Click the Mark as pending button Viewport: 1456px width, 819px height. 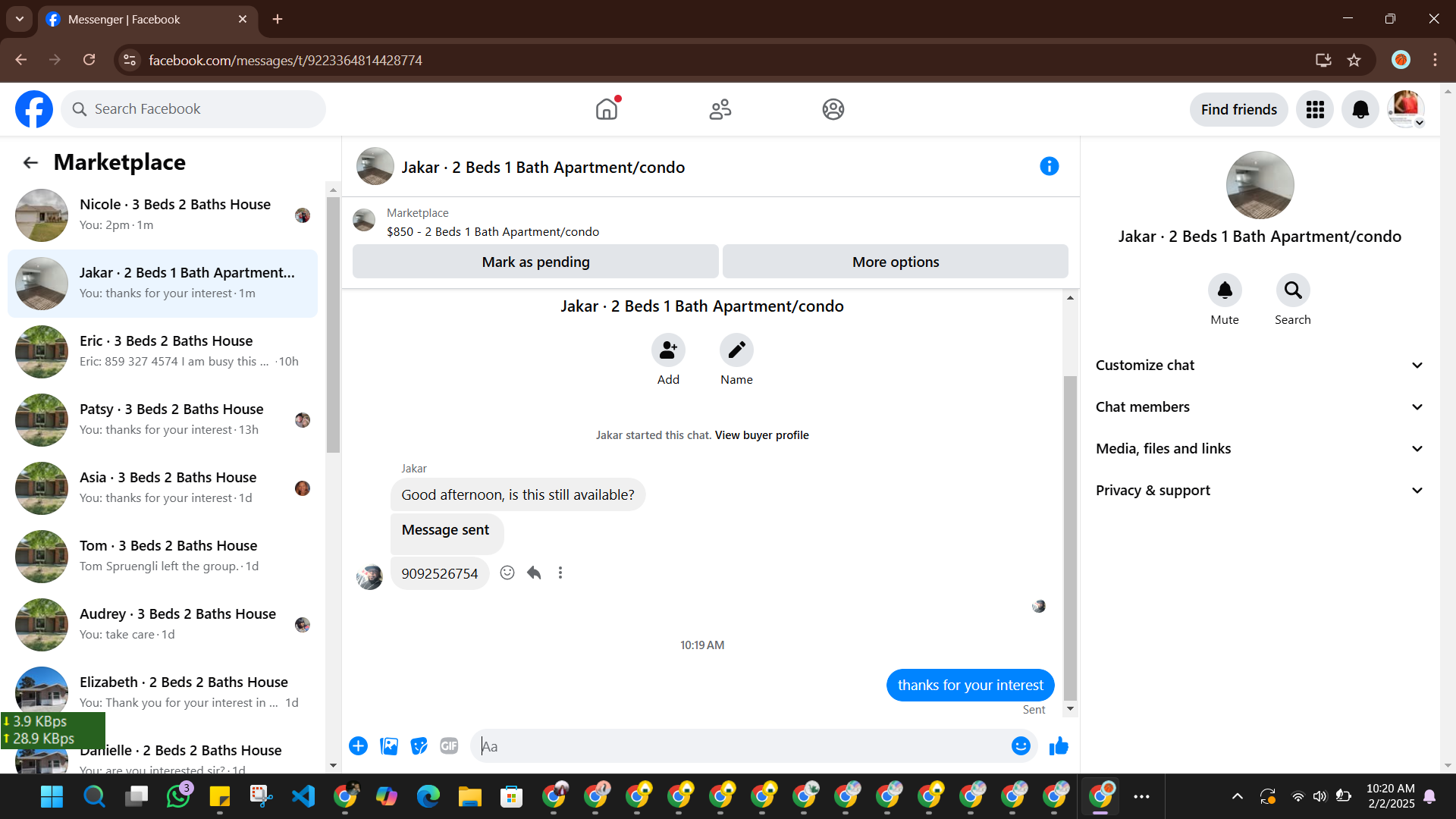[x=535, y=262]
